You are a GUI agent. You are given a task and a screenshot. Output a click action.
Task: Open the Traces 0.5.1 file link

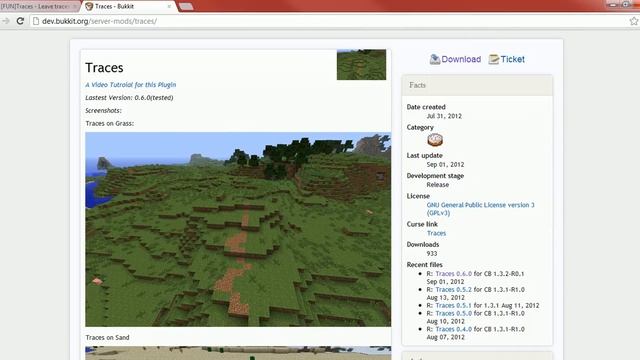coord(453,306)
